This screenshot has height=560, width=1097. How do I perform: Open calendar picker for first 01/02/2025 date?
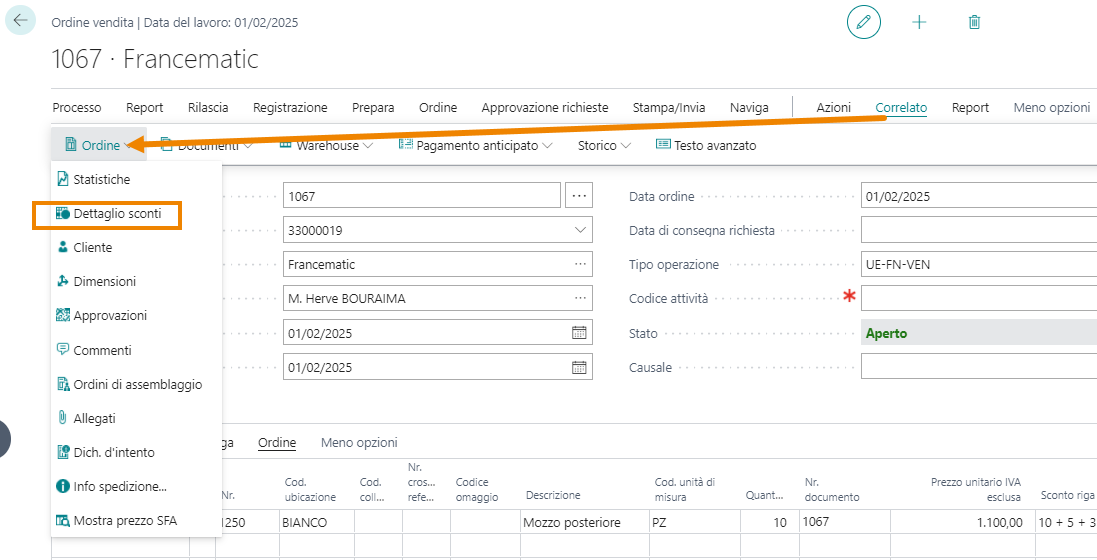coord(579,333)
